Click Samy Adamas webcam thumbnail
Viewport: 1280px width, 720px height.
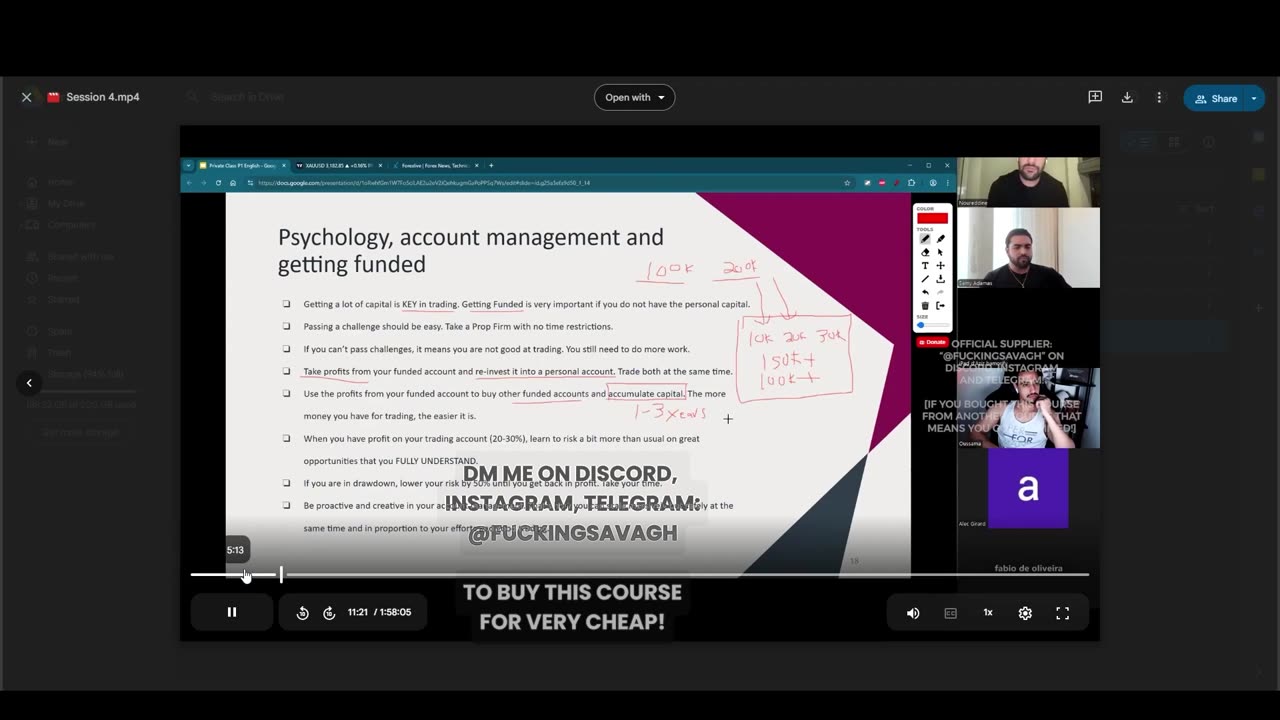click(x=1028, y=247)
